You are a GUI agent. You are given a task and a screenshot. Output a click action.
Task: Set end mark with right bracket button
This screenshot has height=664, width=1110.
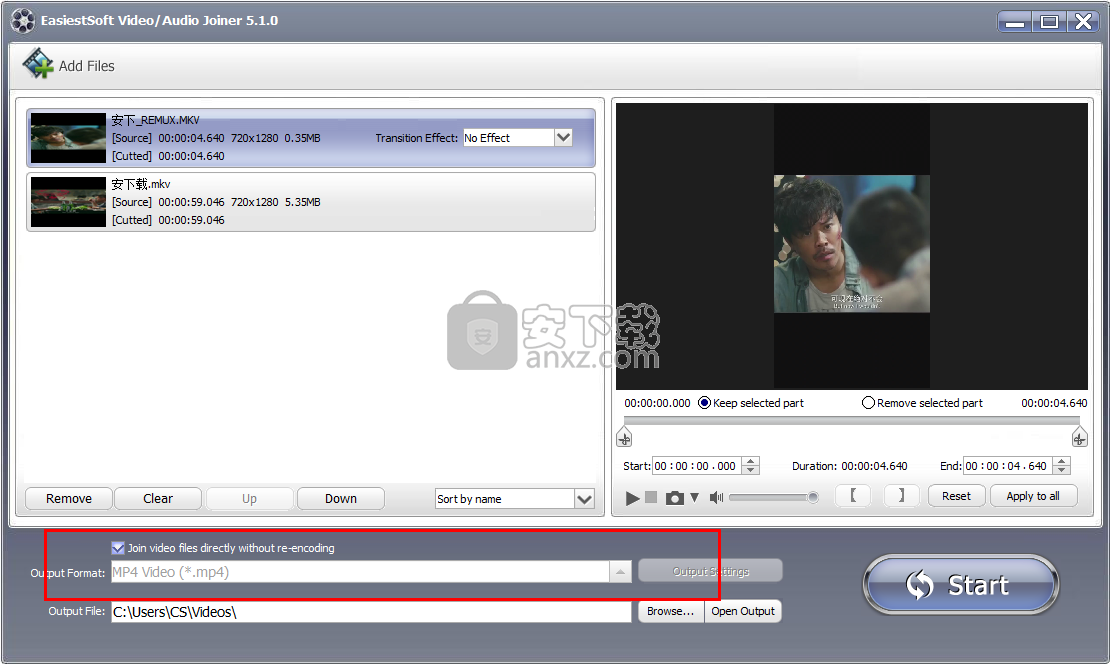[x=901, y=496]
